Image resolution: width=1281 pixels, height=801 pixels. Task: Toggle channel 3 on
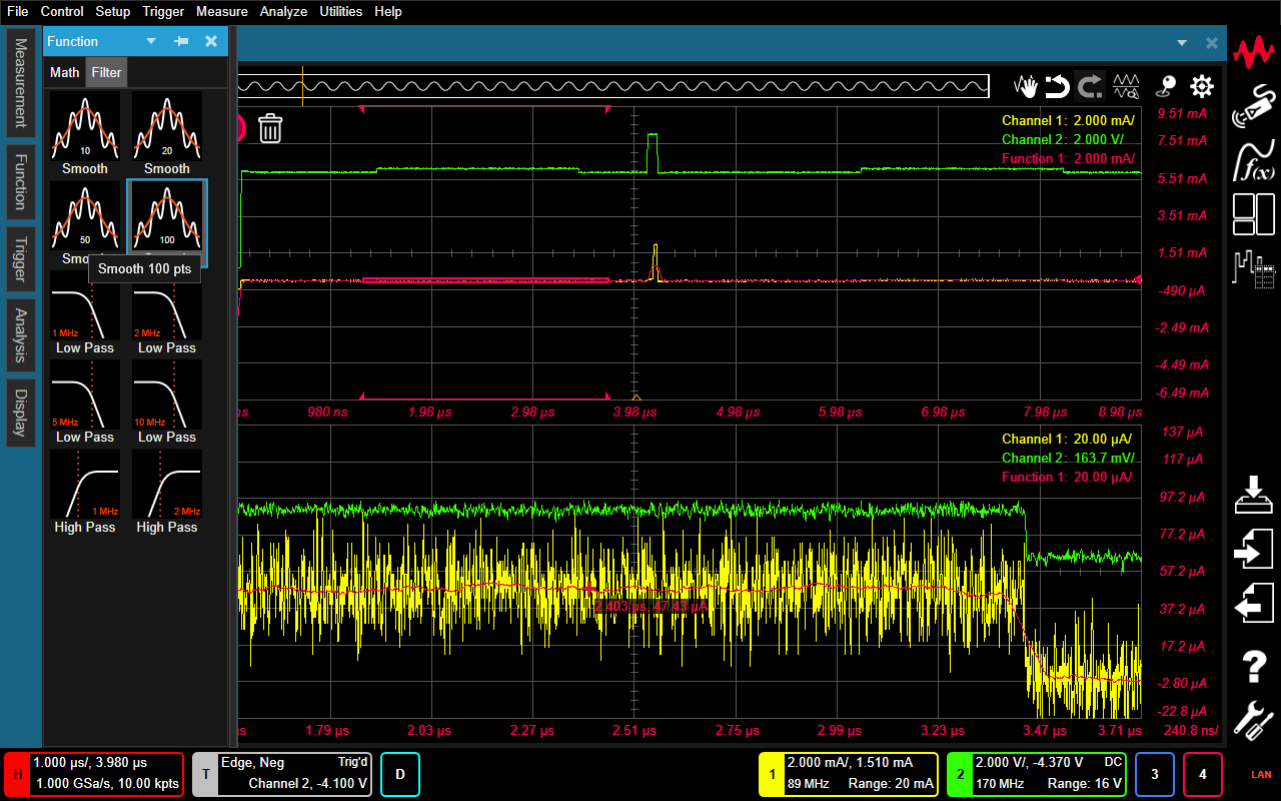click(x=1154, y=774)
